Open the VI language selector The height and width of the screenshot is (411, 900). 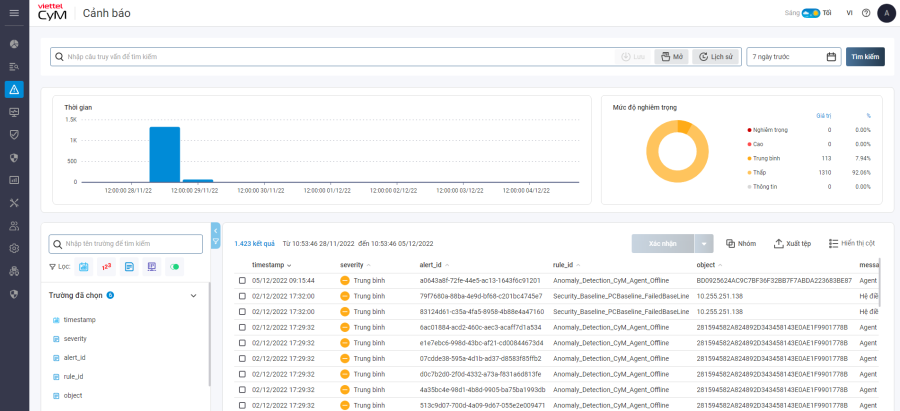pyautogui.click(x=849, y=13)
